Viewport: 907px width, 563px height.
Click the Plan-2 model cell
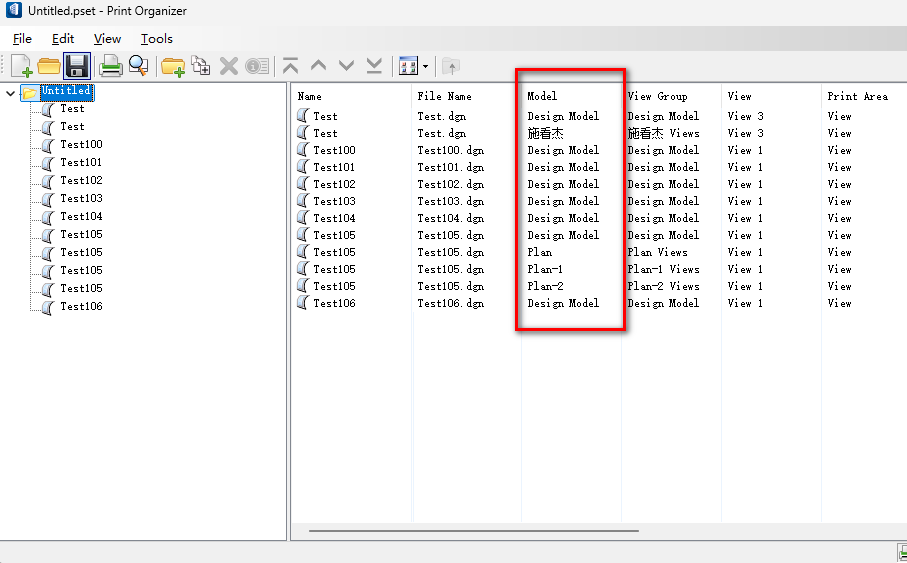pyautogui.click(x=545, y=286)
